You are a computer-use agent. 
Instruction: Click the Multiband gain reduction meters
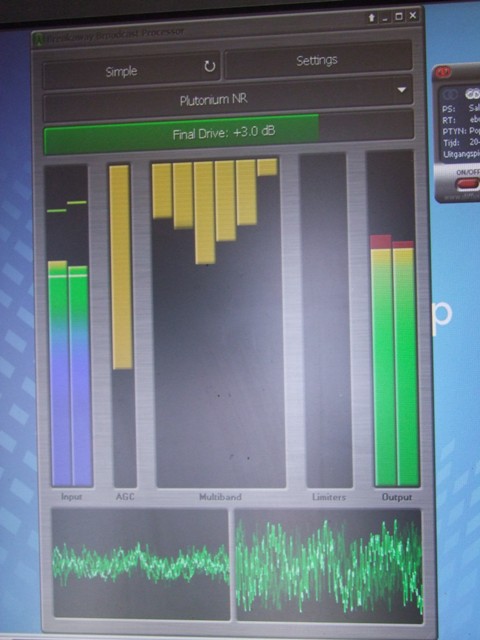pos(220,322)
